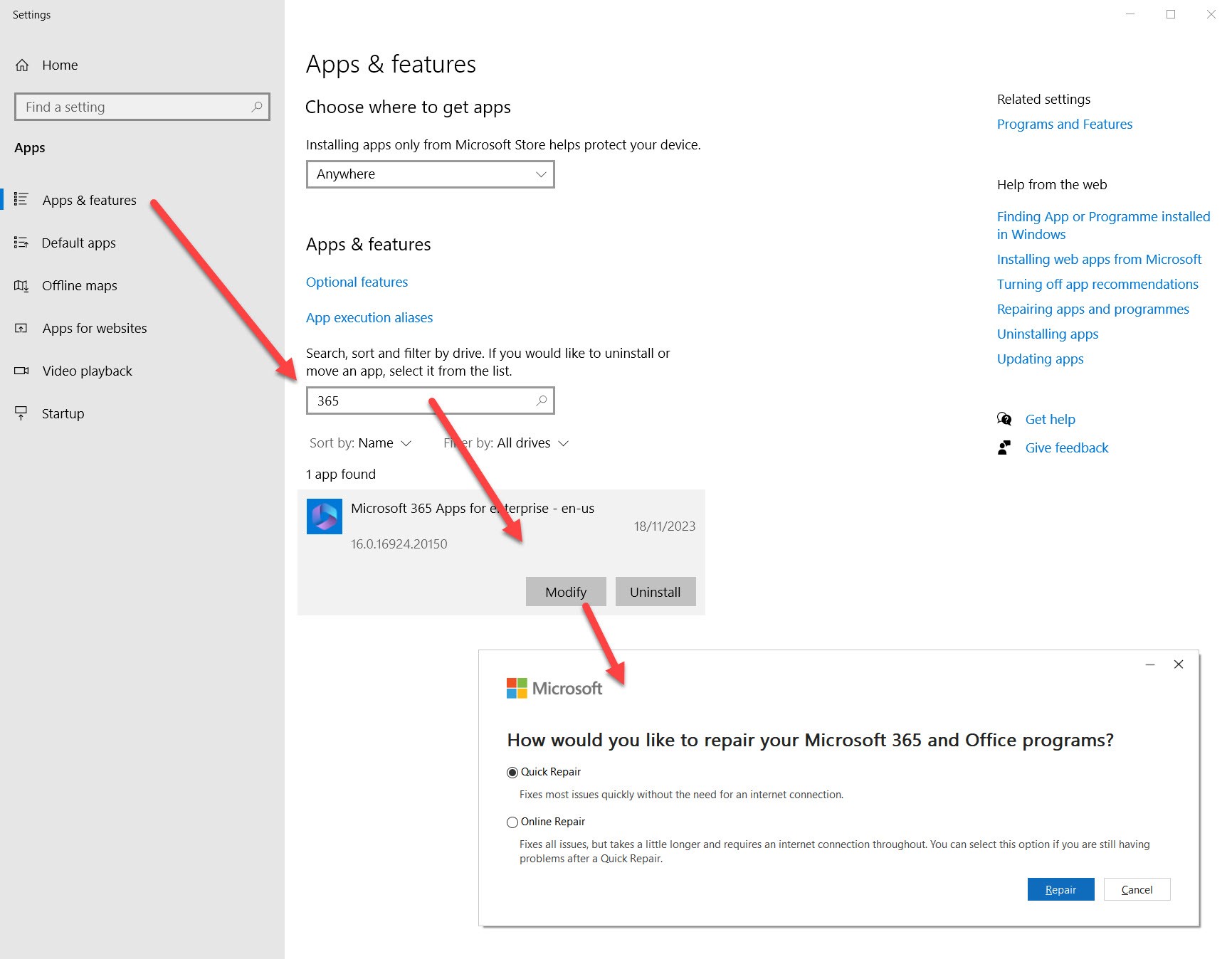Select the Quick Repair radio option

(x=512, y=773)
